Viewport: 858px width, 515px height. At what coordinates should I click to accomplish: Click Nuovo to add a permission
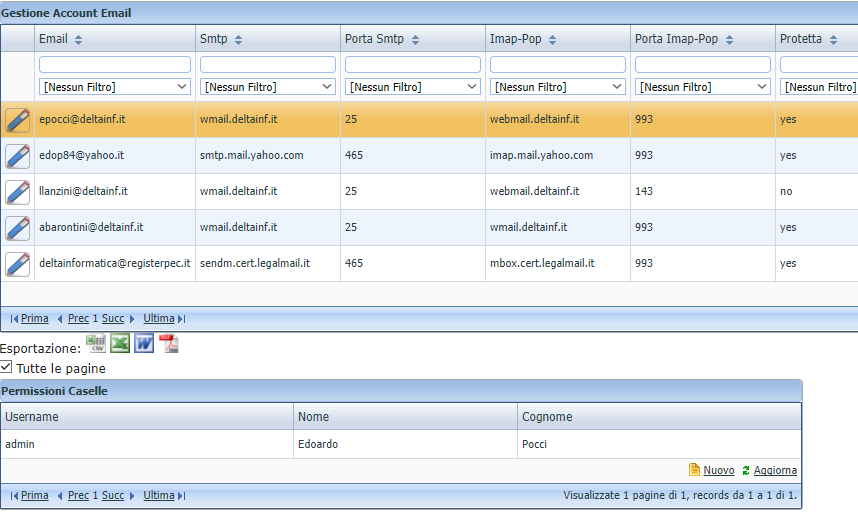pyautogui.click(x=718, y=470)
